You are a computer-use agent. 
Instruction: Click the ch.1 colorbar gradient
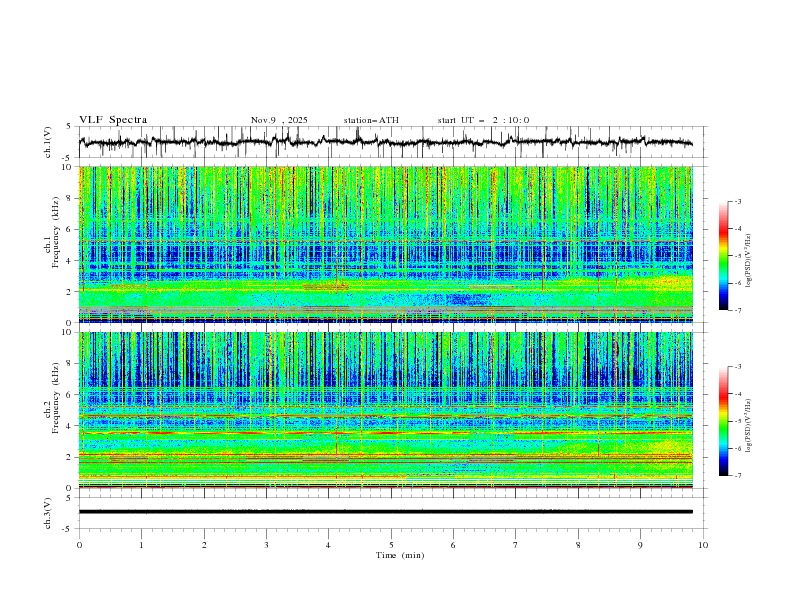coord(724,256)
